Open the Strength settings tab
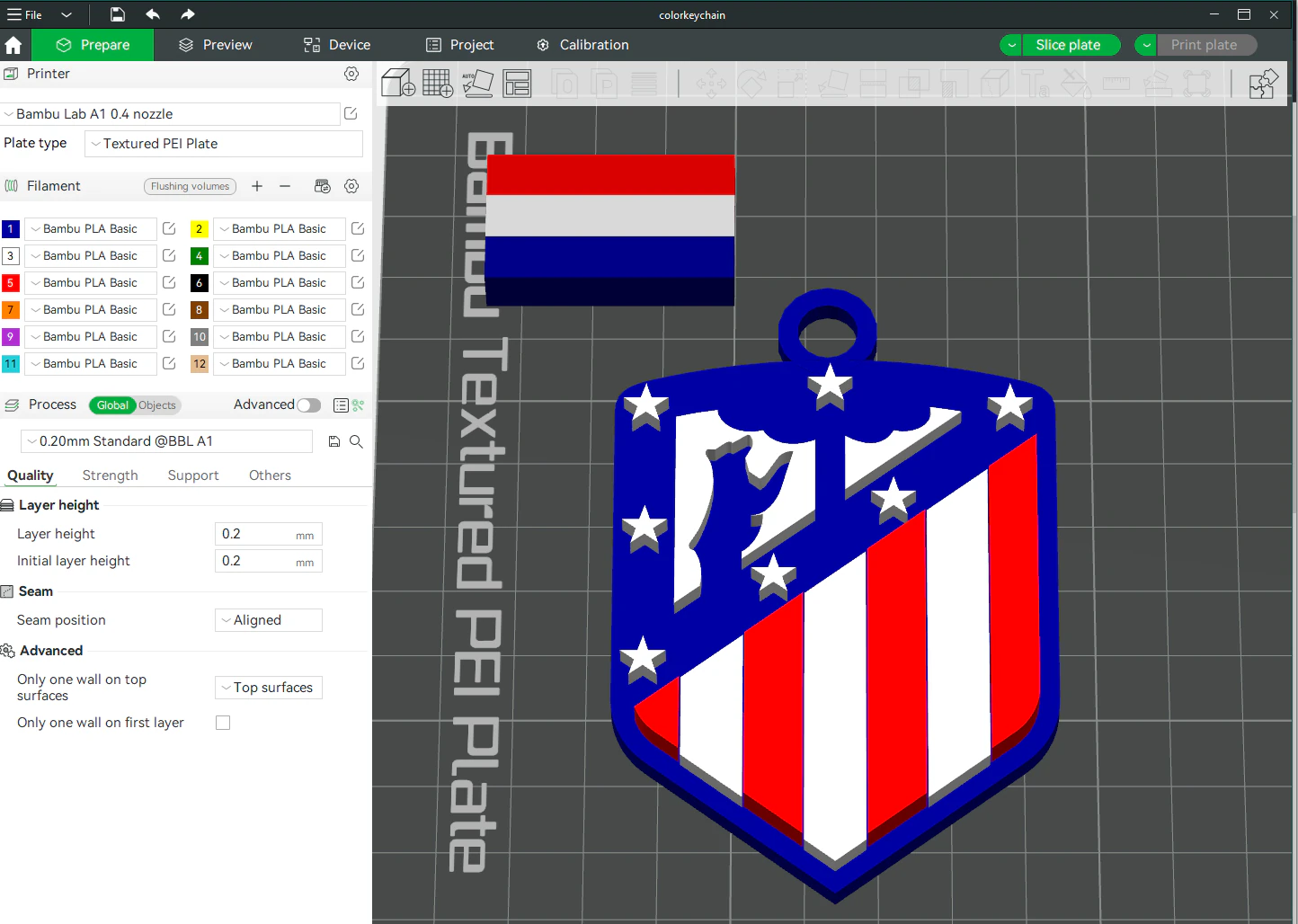Viewport: 1298px width, 924px height. click(111, 475)
